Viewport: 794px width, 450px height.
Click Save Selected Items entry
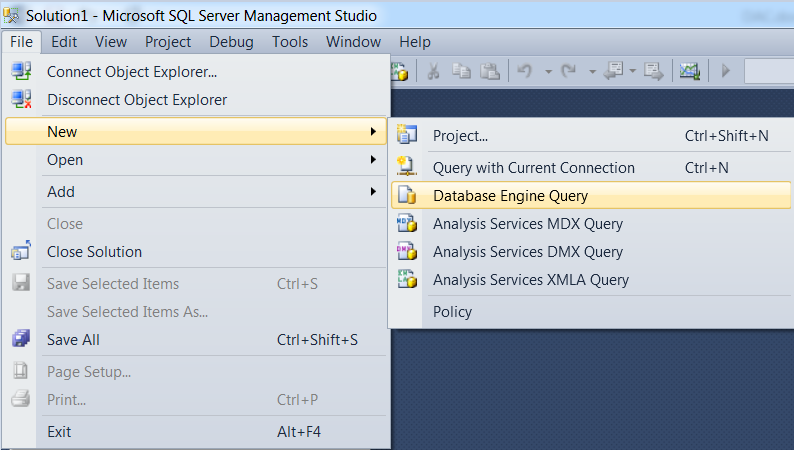tap(196, 283)
